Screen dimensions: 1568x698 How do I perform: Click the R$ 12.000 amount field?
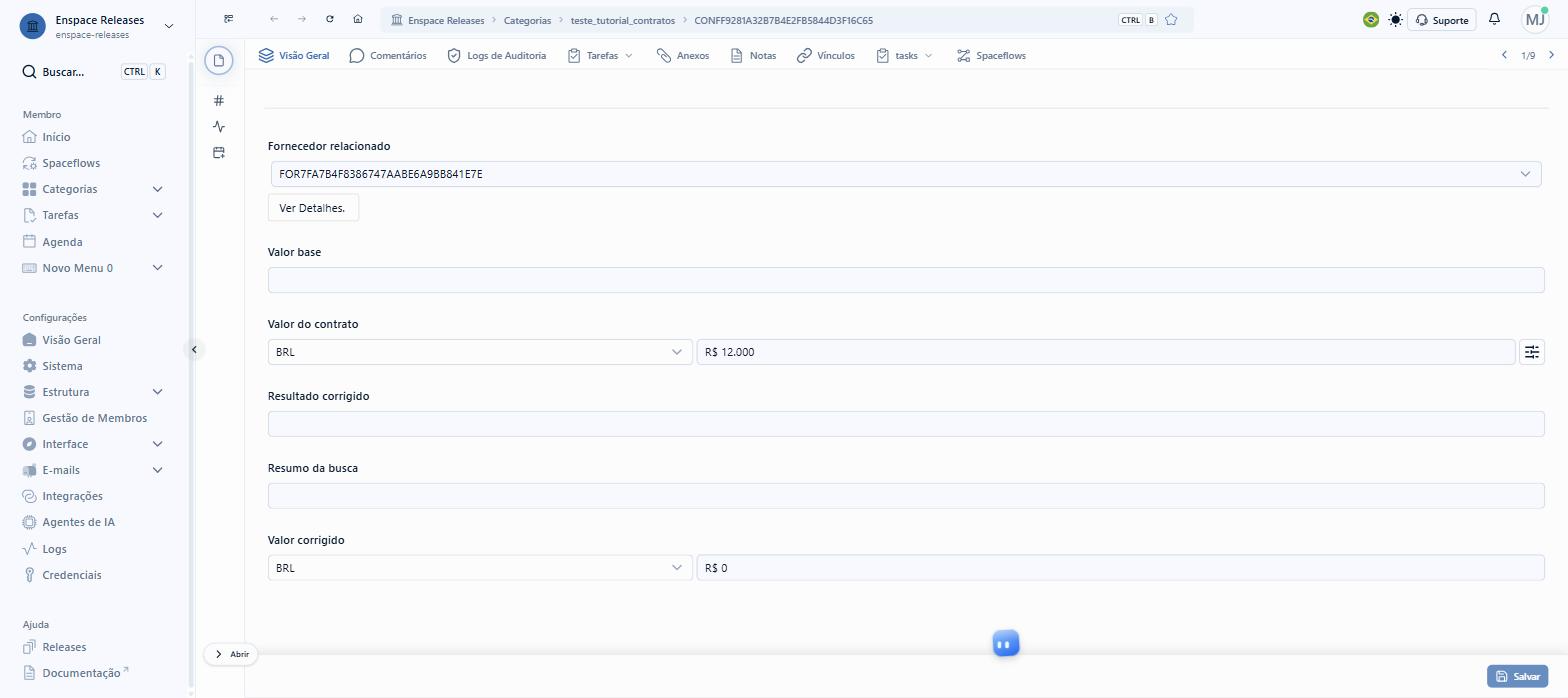point(1106,352)
